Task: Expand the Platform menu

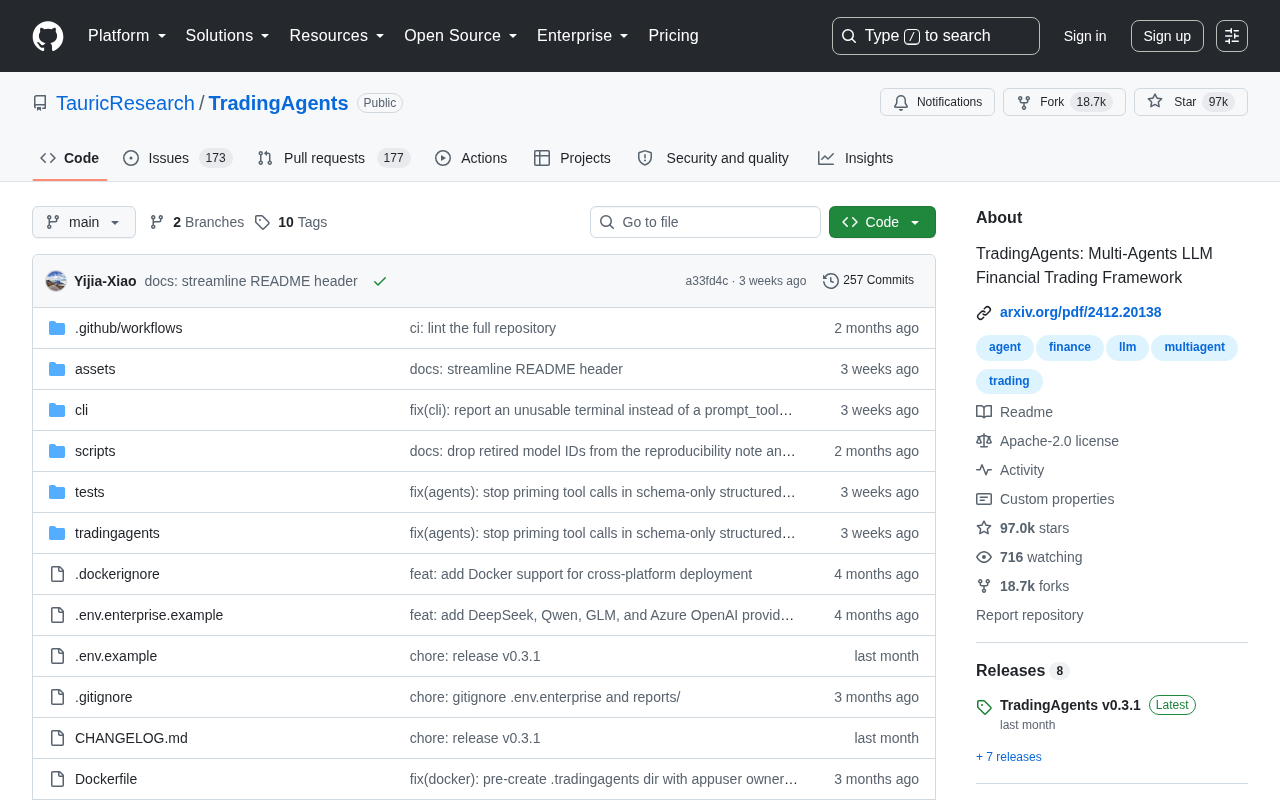Action: 127,36
